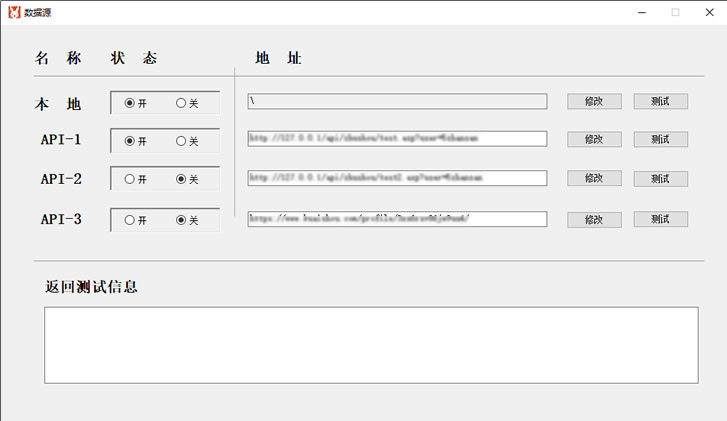Click the app icon in title bar
The width and height of the screenshot is (727, 421).
click(x=15, y=12)
